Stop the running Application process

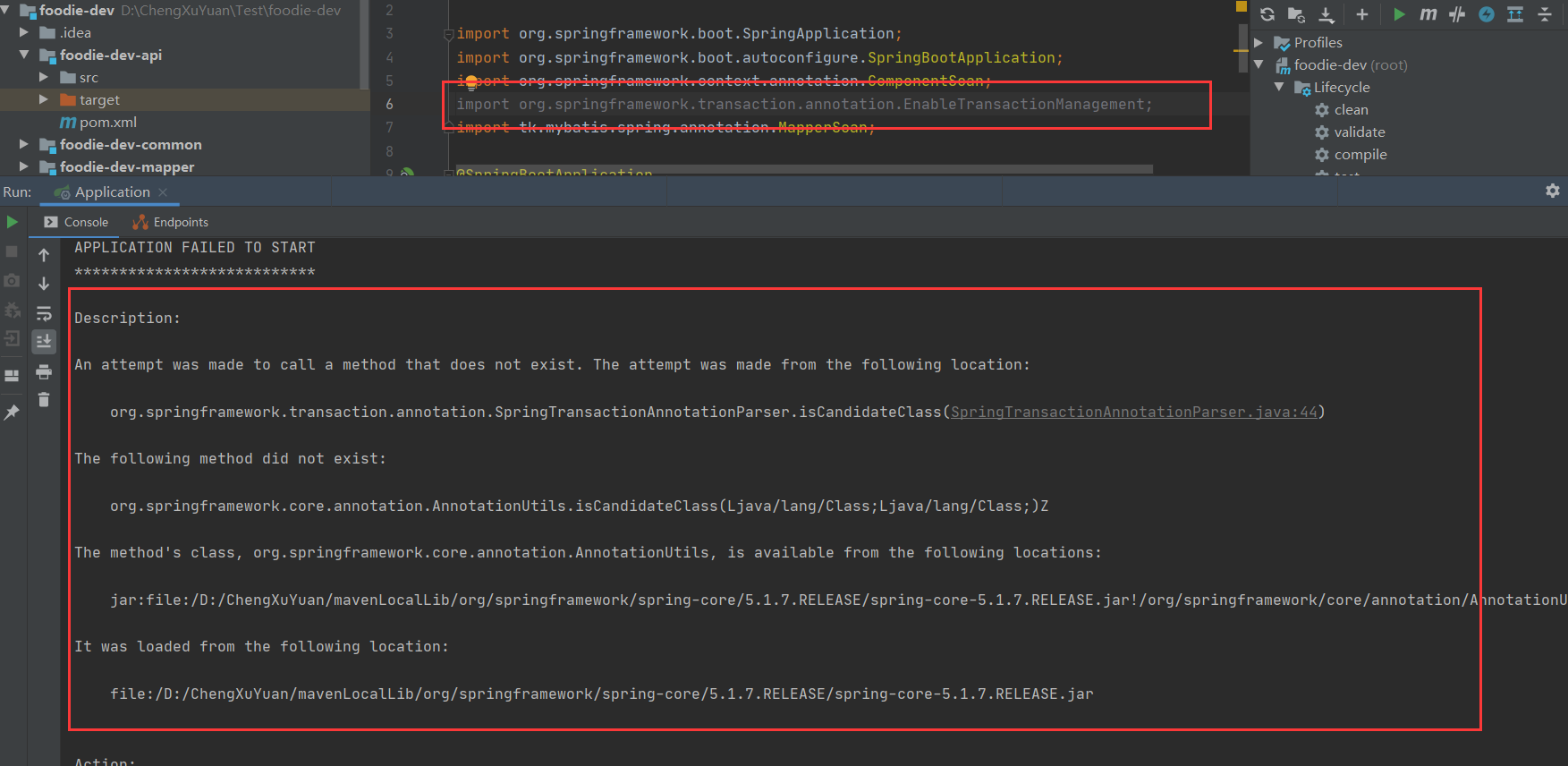click(12, 251)
